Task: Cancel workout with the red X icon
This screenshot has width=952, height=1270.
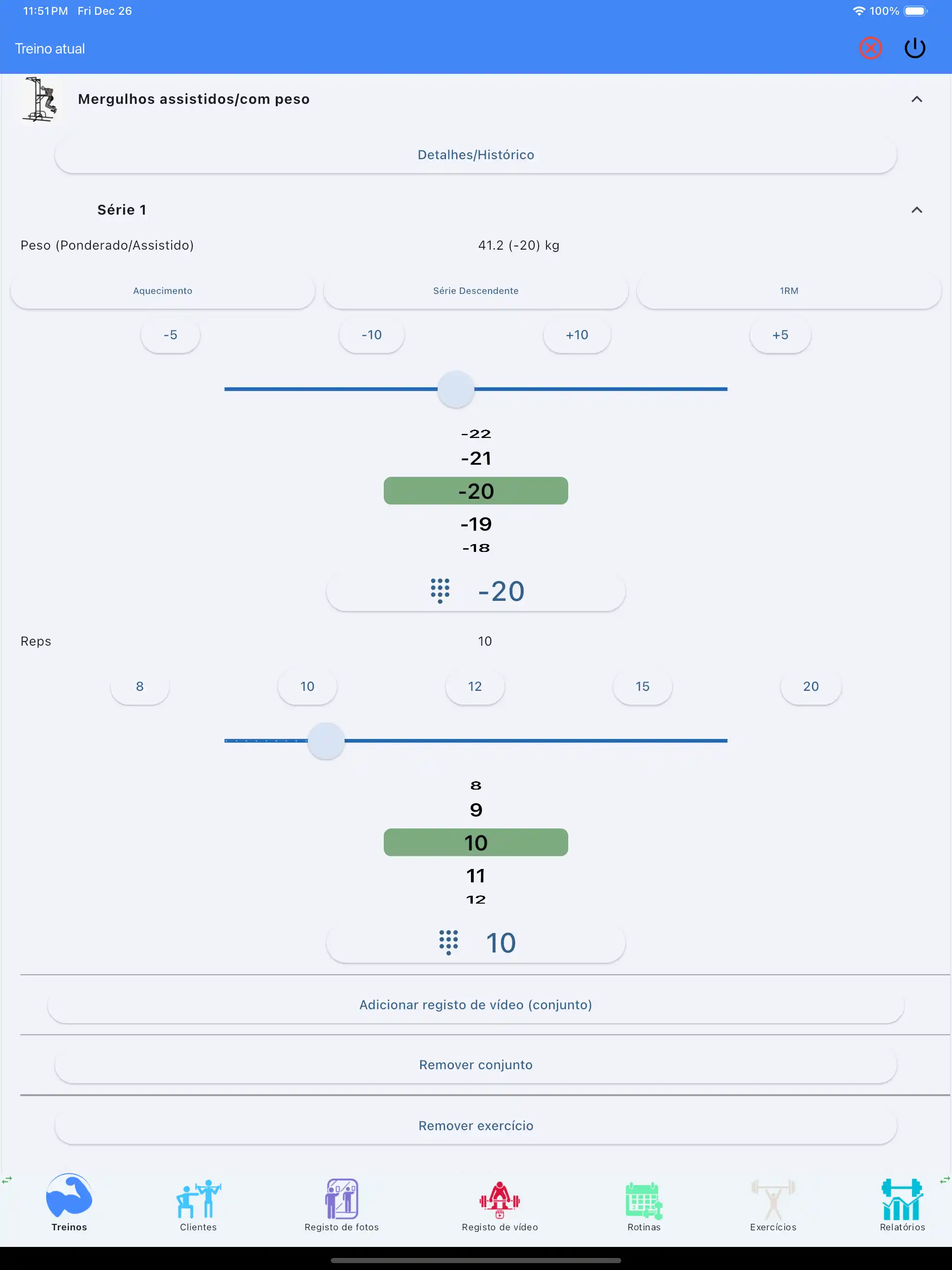Action: 870,48
